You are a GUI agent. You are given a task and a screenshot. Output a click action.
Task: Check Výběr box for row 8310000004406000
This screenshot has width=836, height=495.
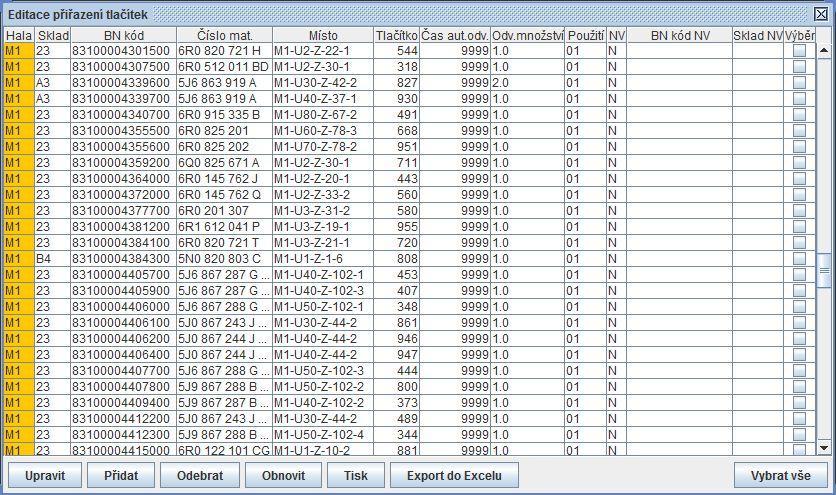click(x=799, y=307)
